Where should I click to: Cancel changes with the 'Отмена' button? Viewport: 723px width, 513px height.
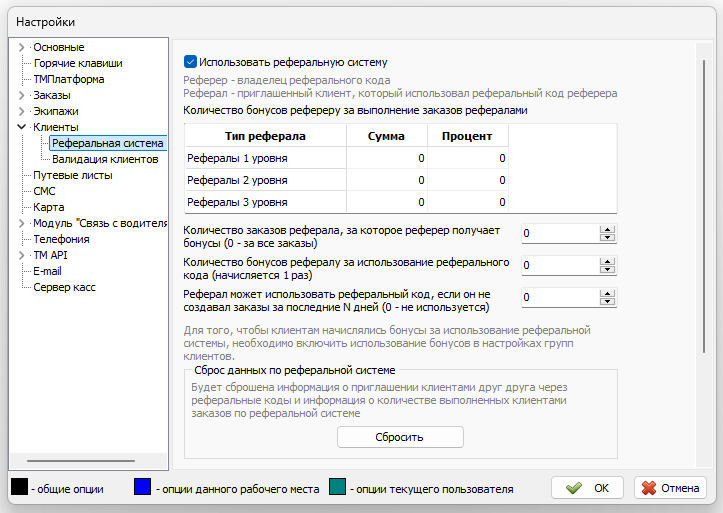(670, 489)
